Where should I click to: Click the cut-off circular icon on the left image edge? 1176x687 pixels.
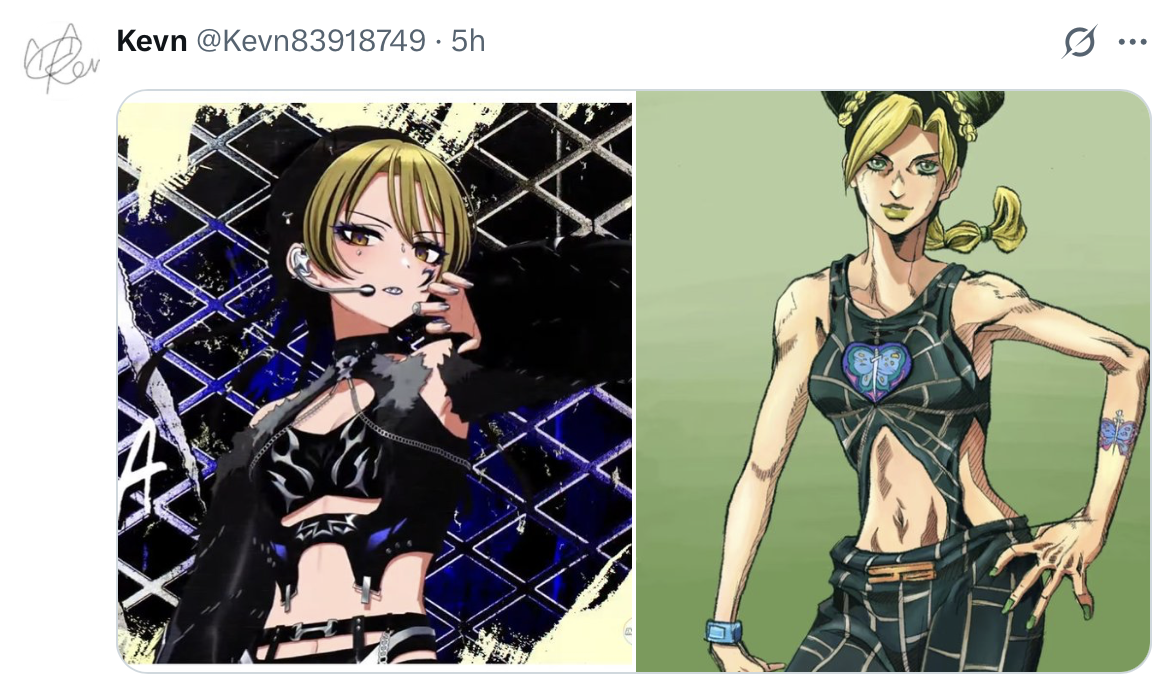[628, 632]
